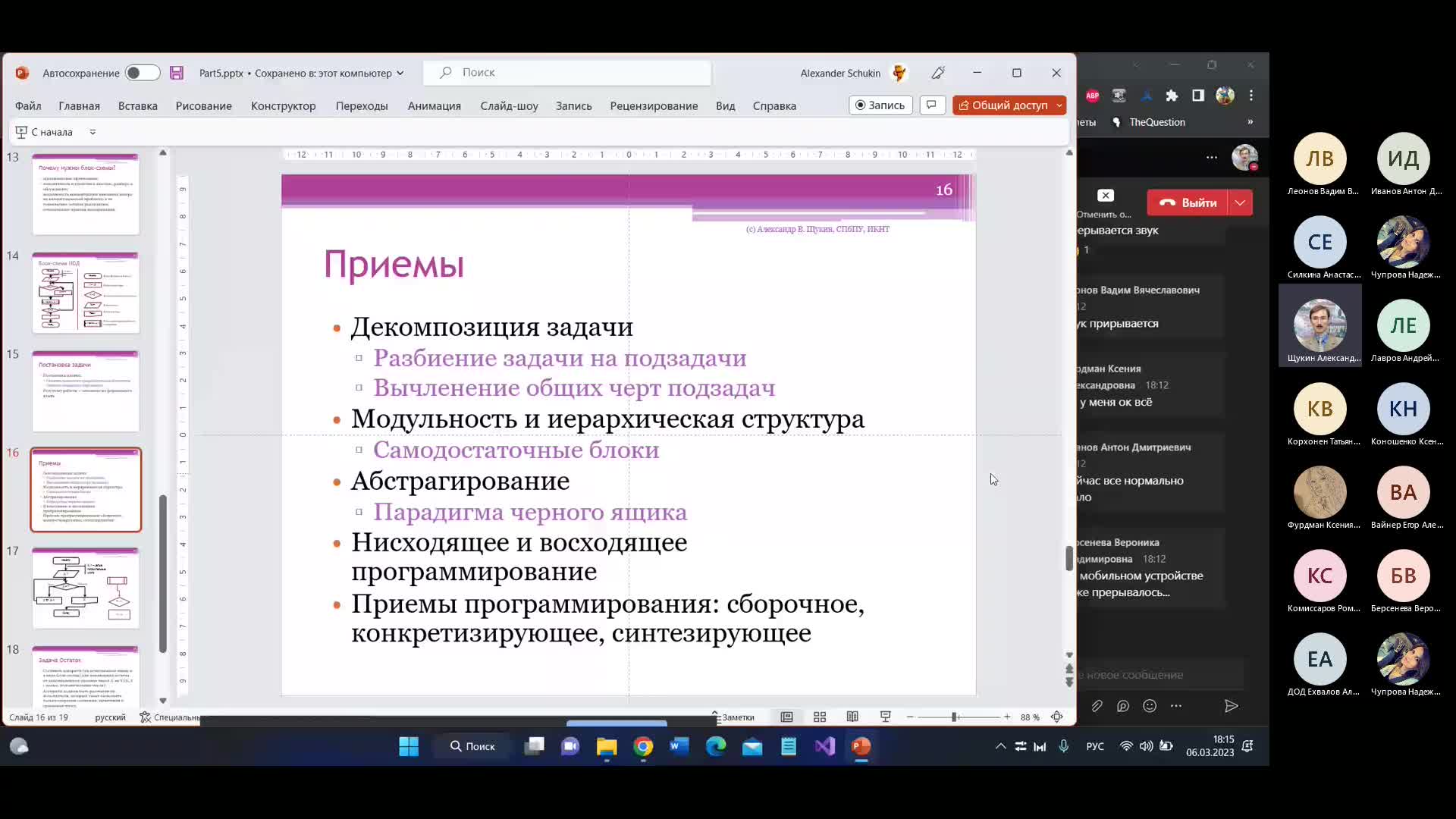Open accessibility checker in status bar
1456x819 pixels.
point(170,717)
